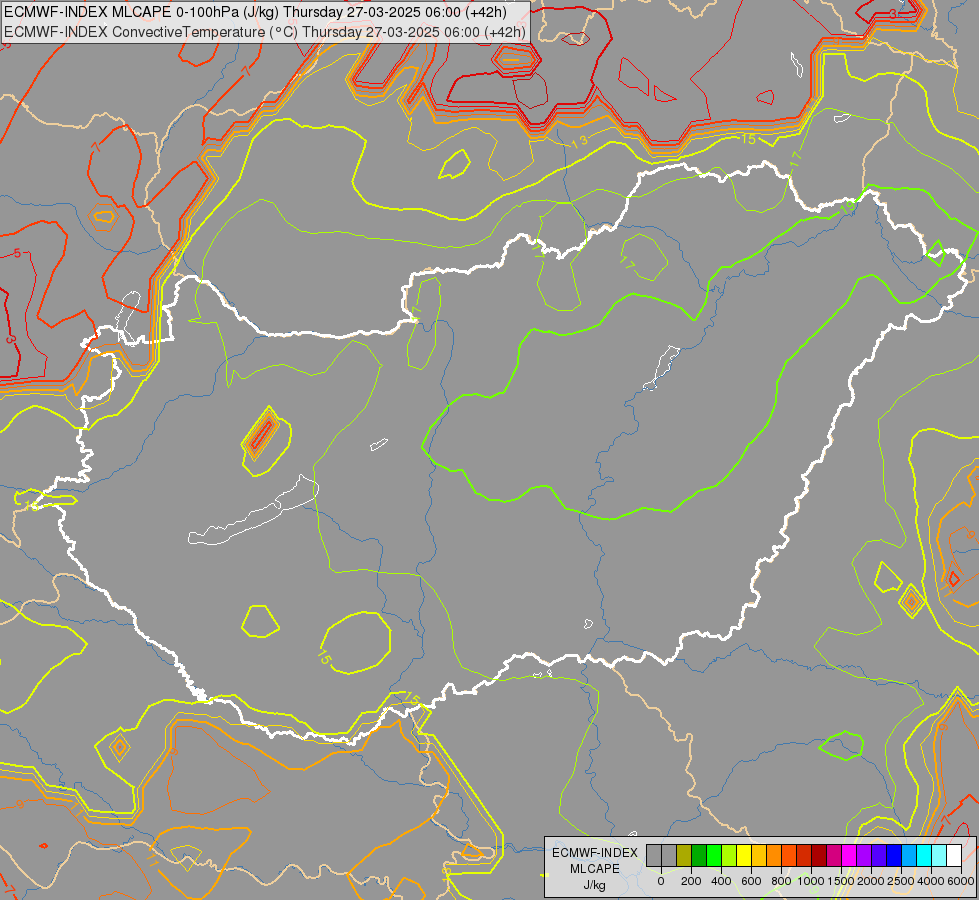This screenshot has height=900, width=979.
Task: Click the ECMWF-INDEX label in the legend
Action: [x=595, y=853]
